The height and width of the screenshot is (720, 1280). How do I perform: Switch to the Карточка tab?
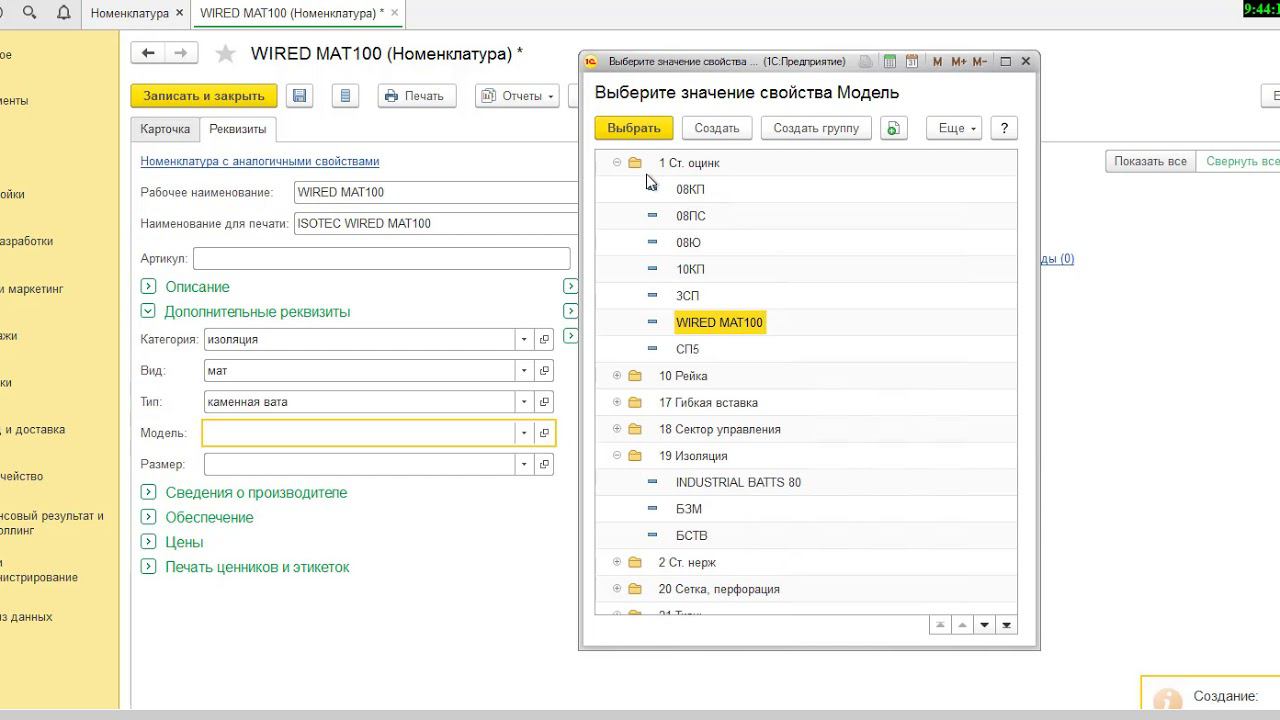click(x=165, y=129)
